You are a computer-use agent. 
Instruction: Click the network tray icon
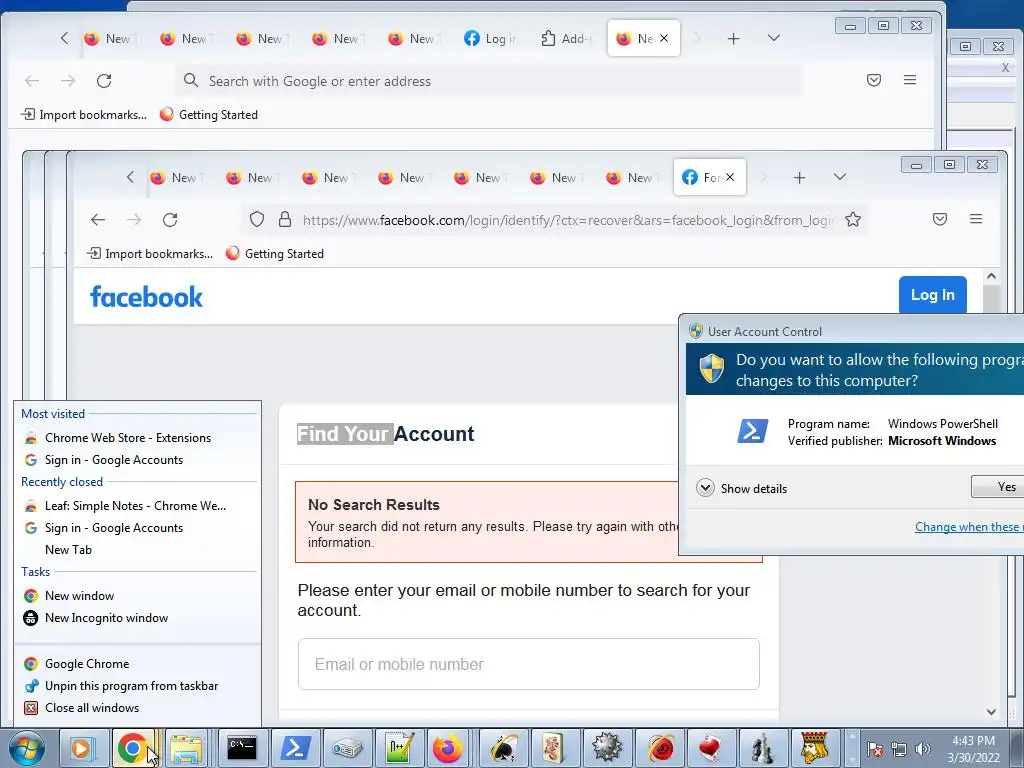pos(899,749)
